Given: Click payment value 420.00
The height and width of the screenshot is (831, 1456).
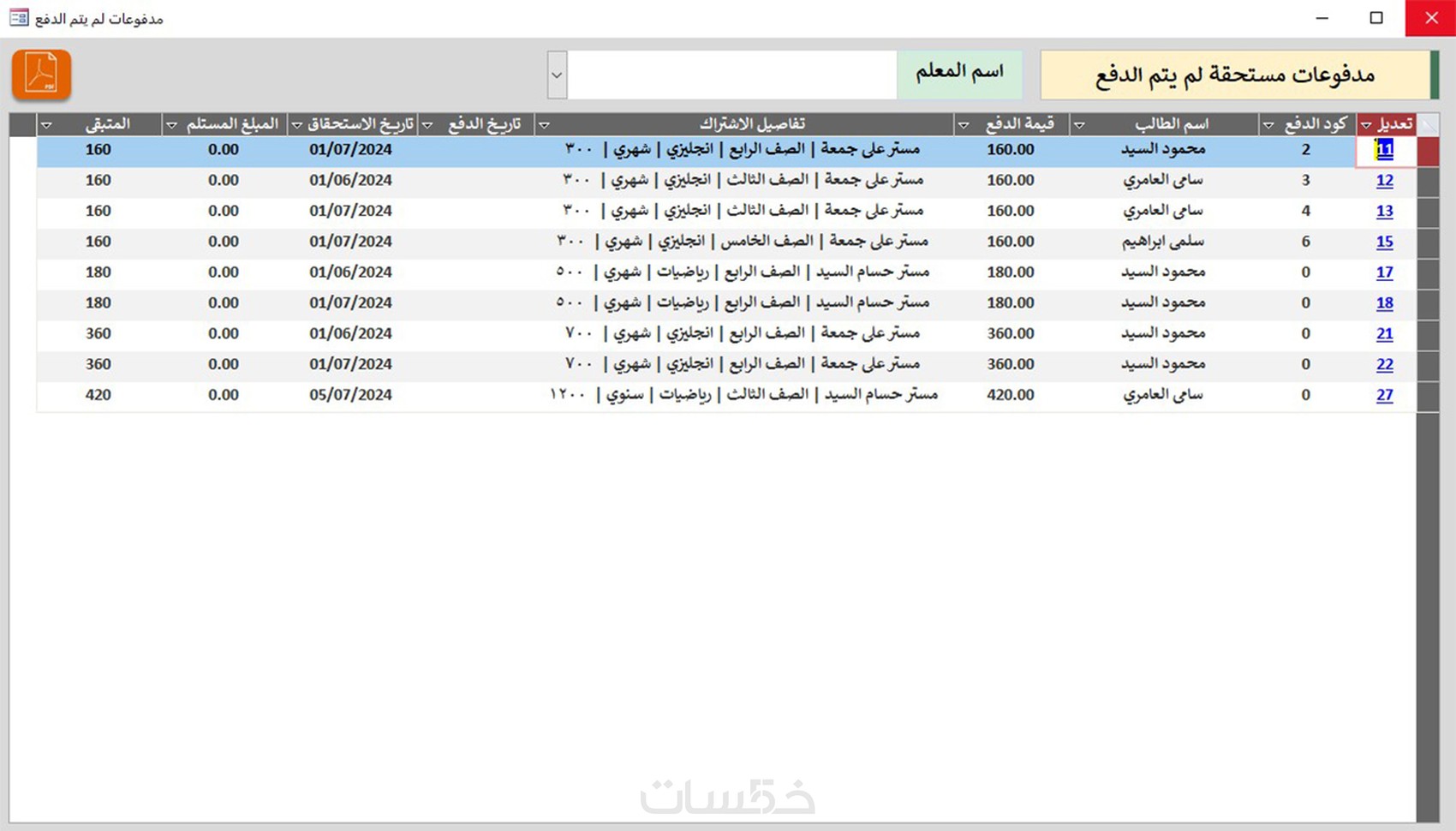Looking at the screenshot, I should 1011,395.
